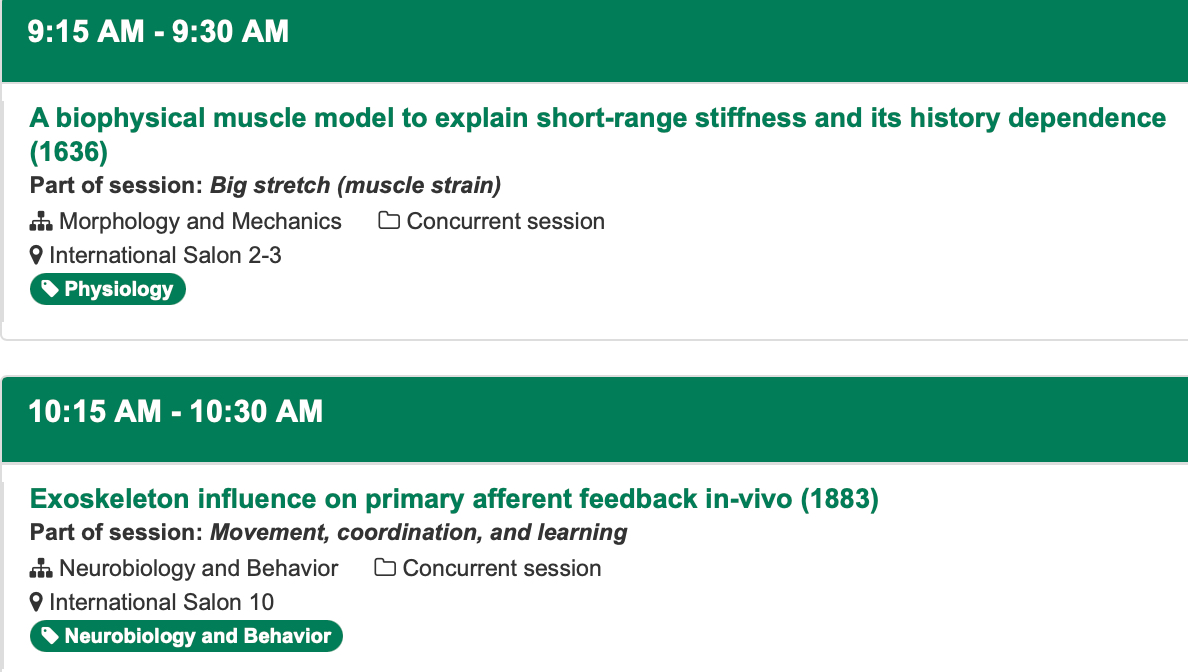Screen dimensions: 1188x672
Task: Select the Morphology and Mechanics track label
Action: click(x=200, y=221)
